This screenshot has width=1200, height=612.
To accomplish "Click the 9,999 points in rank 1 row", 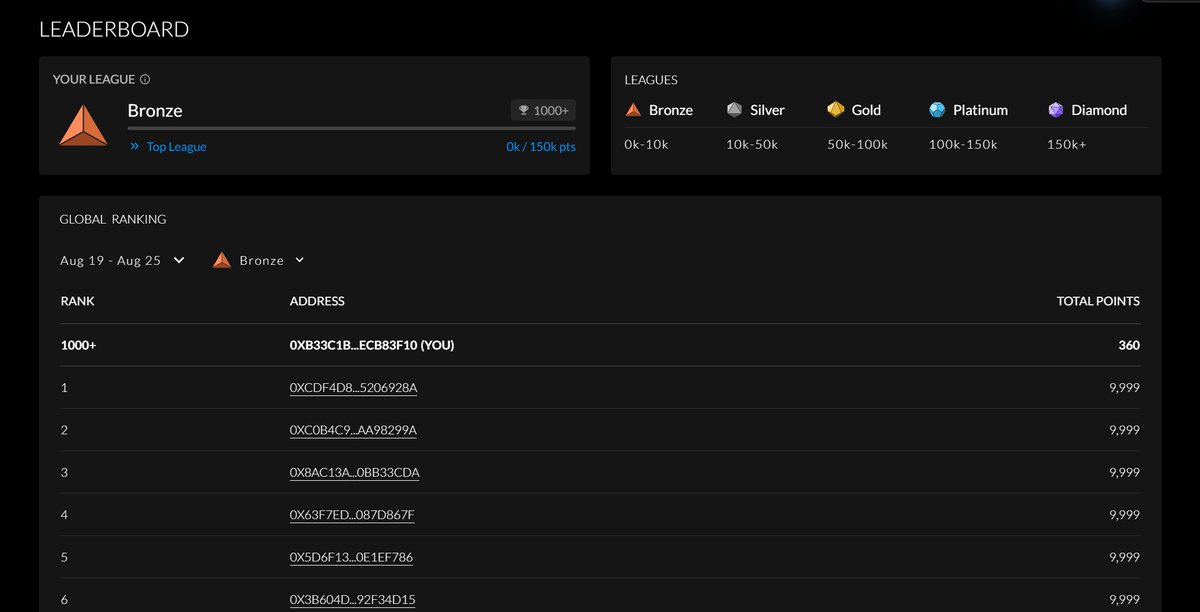I will [x=1124, y=387].
